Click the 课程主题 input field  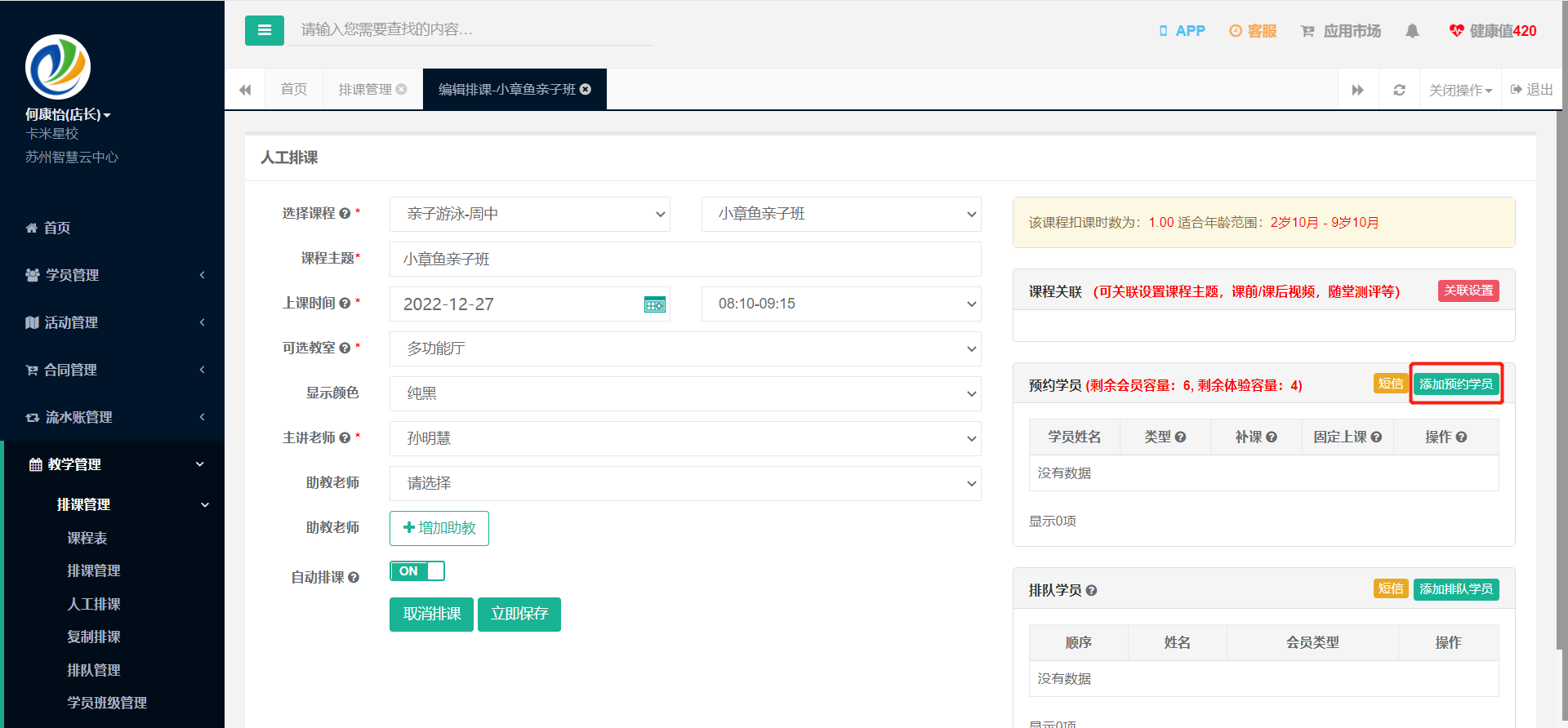click(x=685, y=259)
